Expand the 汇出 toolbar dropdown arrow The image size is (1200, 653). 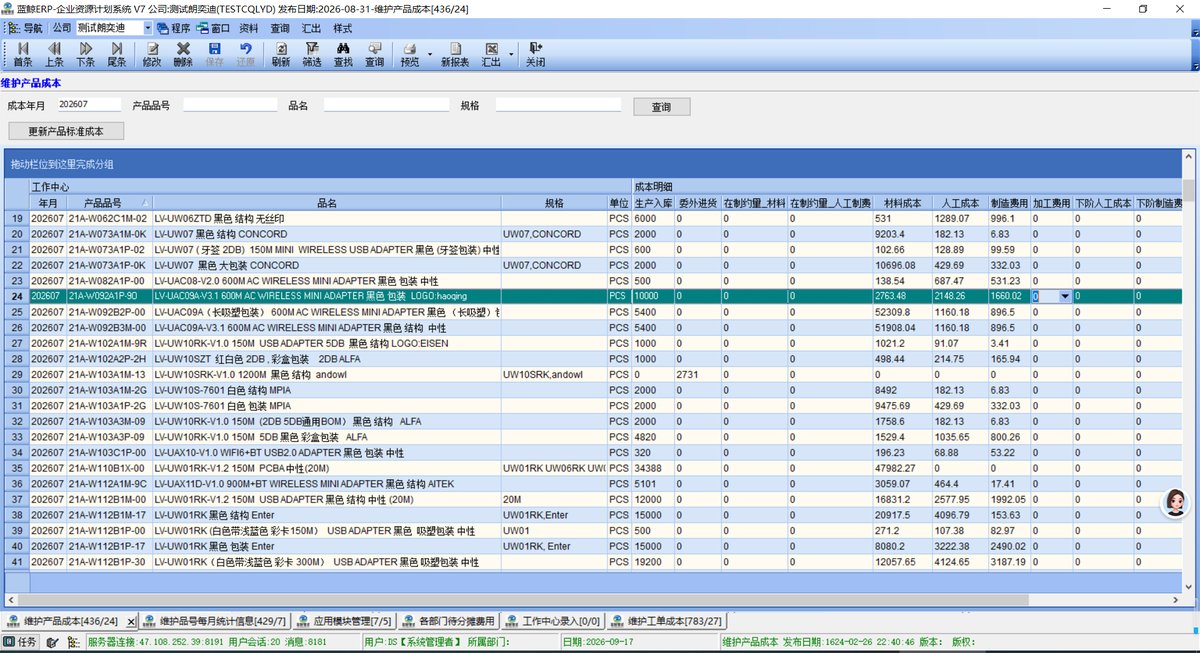(x=511, y=54)
